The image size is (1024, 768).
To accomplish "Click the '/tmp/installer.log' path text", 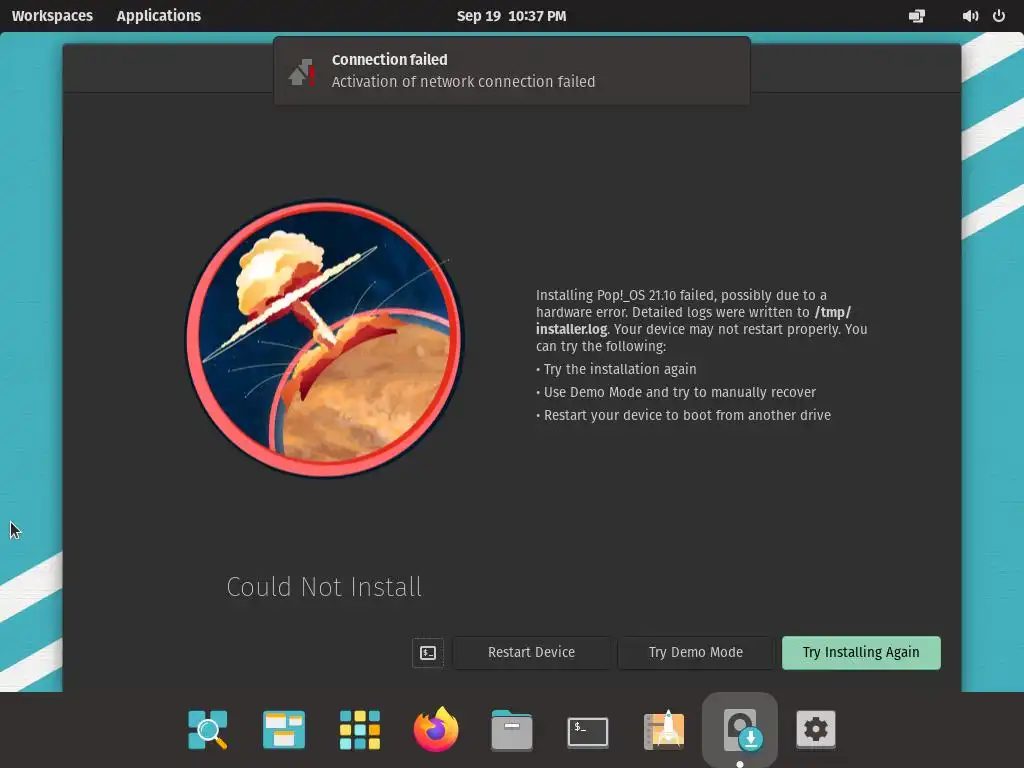I will click(x=694, y=321).
